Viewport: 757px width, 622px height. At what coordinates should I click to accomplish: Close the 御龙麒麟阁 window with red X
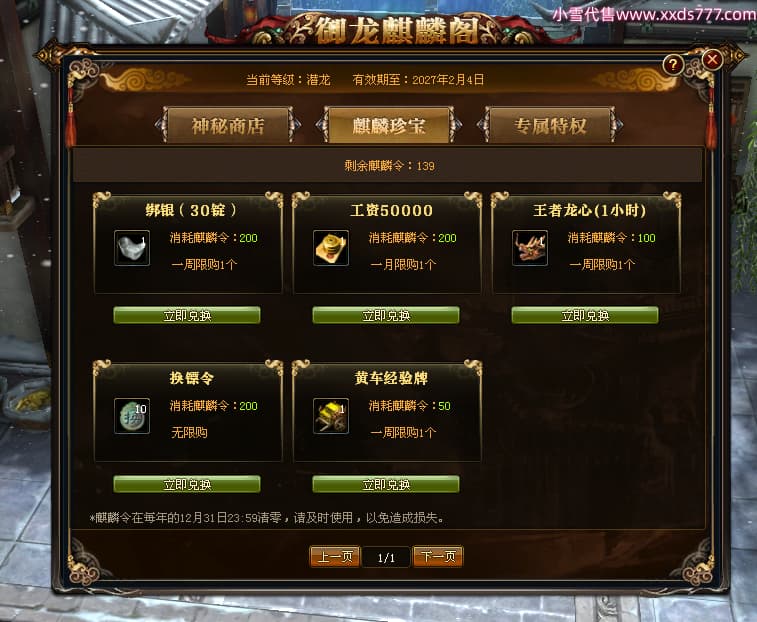(712, 60)
